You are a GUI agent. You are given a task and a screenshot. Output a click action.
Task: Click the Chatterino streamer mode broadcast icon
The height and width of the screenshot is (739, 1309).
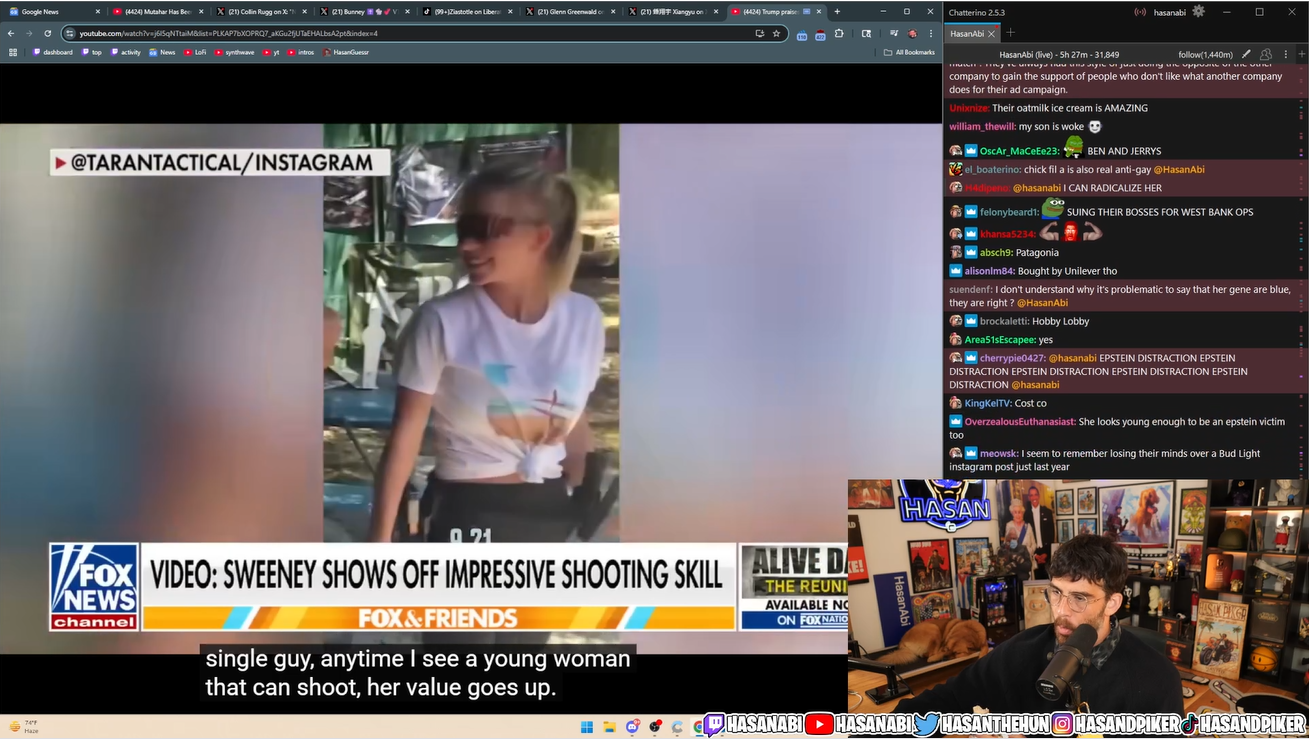point(1140,12)
